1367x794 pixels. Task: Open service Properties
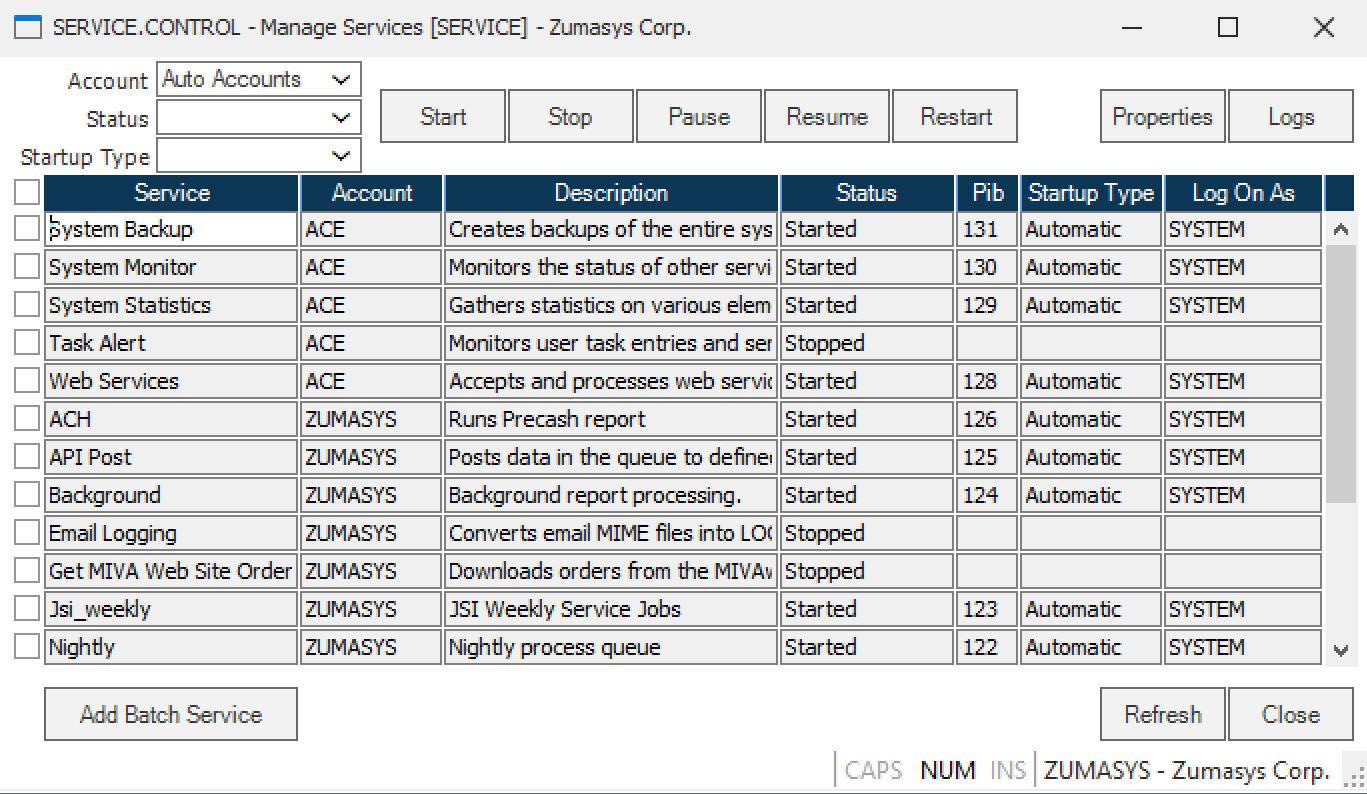tap(1161, 116)
